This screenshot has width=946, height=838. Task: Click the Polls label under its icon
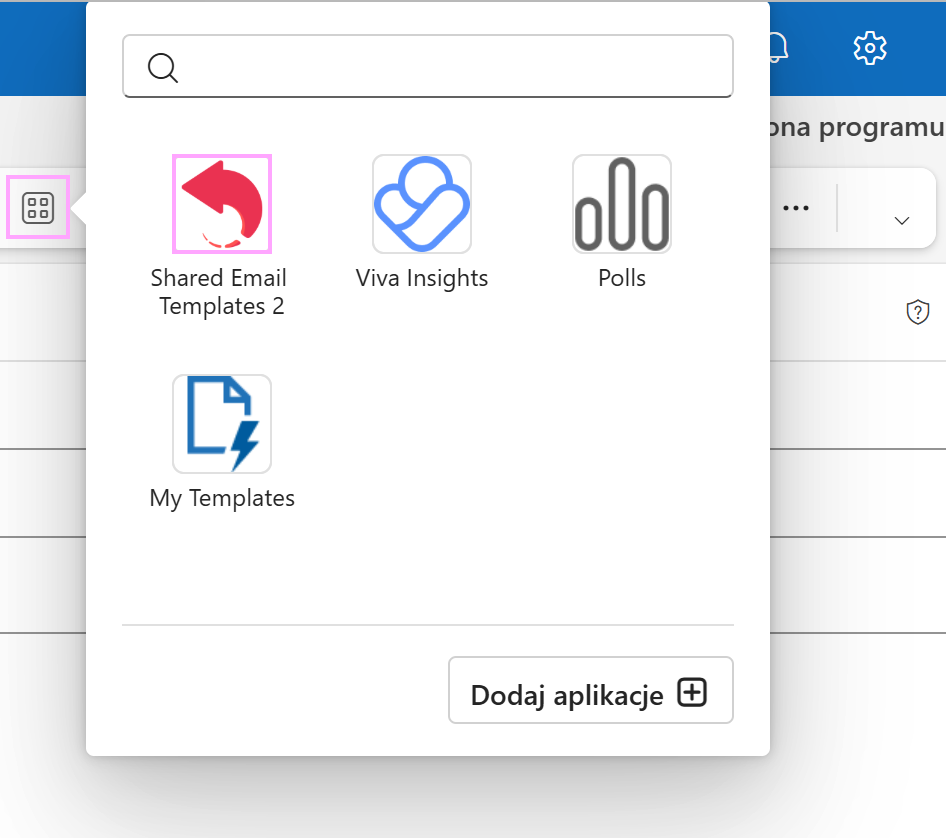(x=621, y=278)
